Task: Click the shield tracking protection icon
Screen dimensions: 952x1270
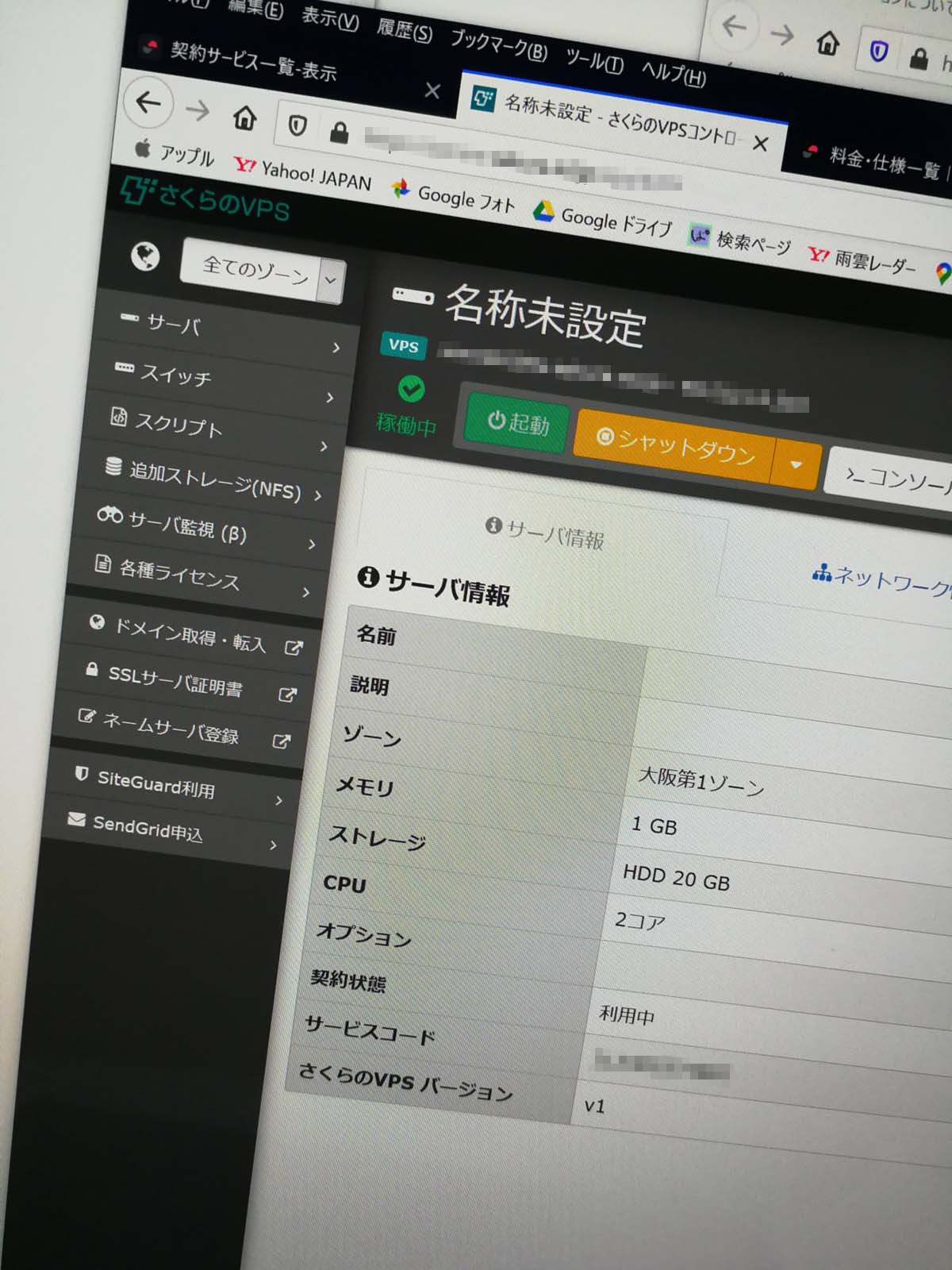Action: (297, 125)
